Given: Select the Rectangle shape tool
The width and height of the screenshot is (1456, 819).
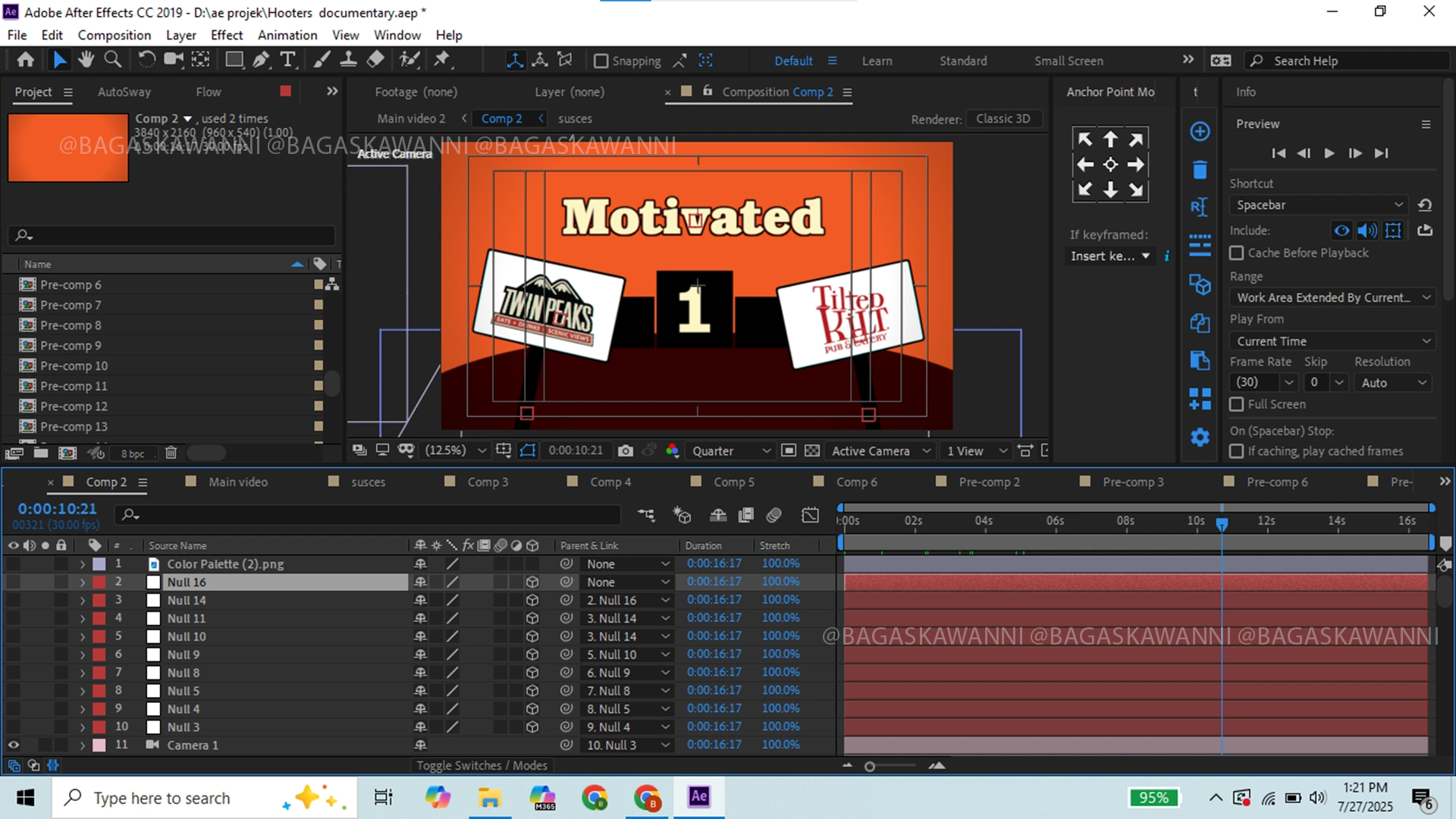Looking at the screenshot, I should point(234,60).
